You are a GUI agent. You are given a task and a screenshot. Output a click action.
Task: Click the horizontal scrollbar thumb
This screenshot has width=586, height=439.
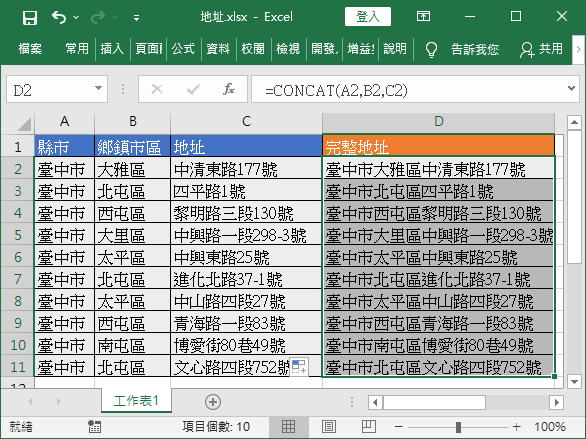click(x=434, y=402)
